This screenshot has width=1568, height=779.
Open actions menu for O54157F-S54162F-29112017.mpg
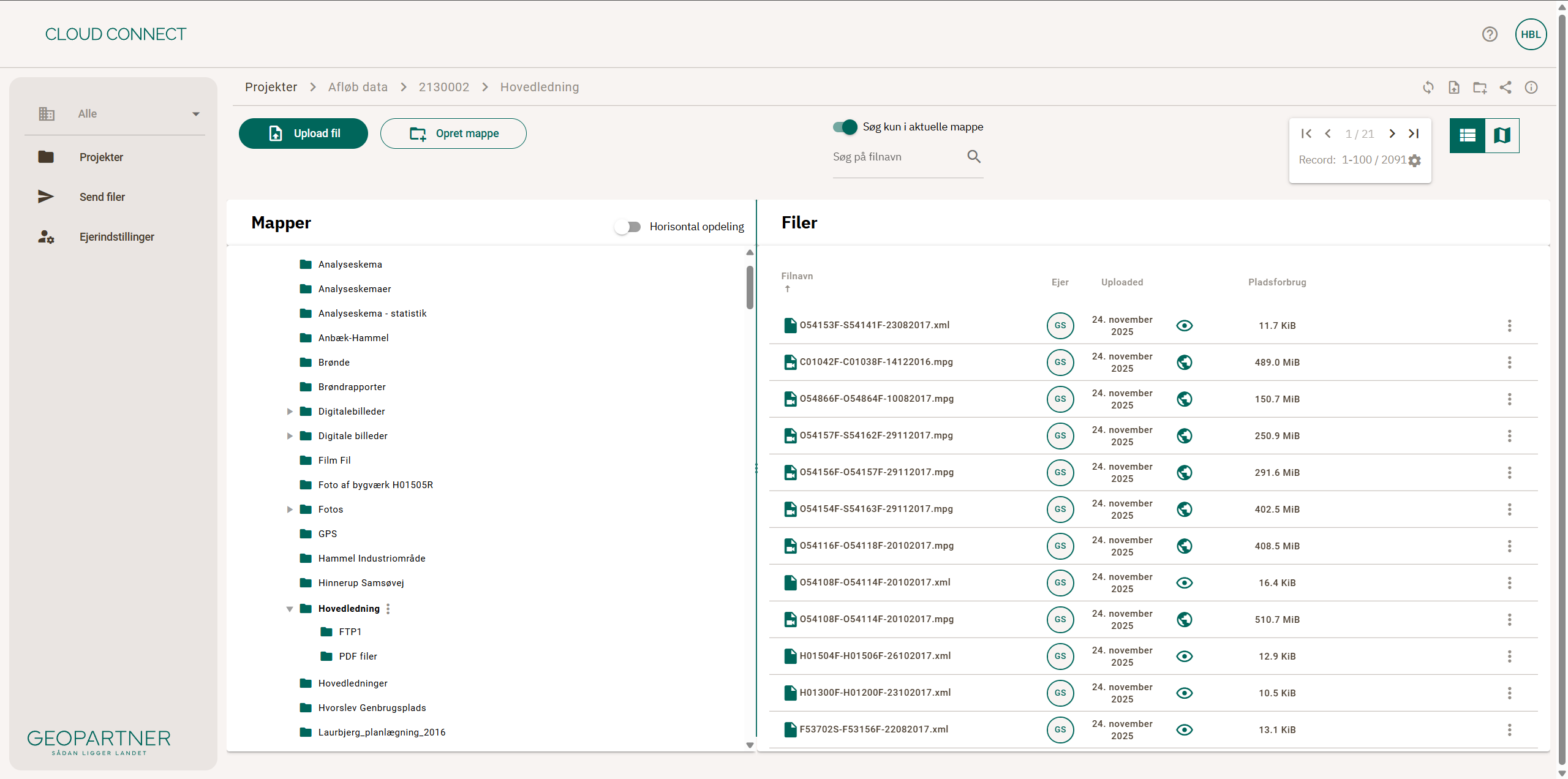coord(1509,436)
